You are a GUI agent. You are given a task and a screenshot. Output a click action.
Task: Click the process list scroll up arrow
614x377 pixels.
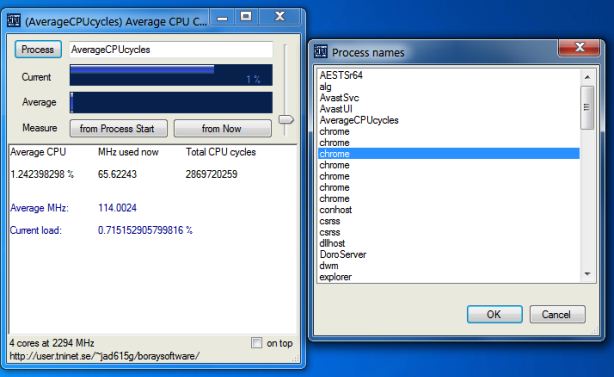coord(587,77)
